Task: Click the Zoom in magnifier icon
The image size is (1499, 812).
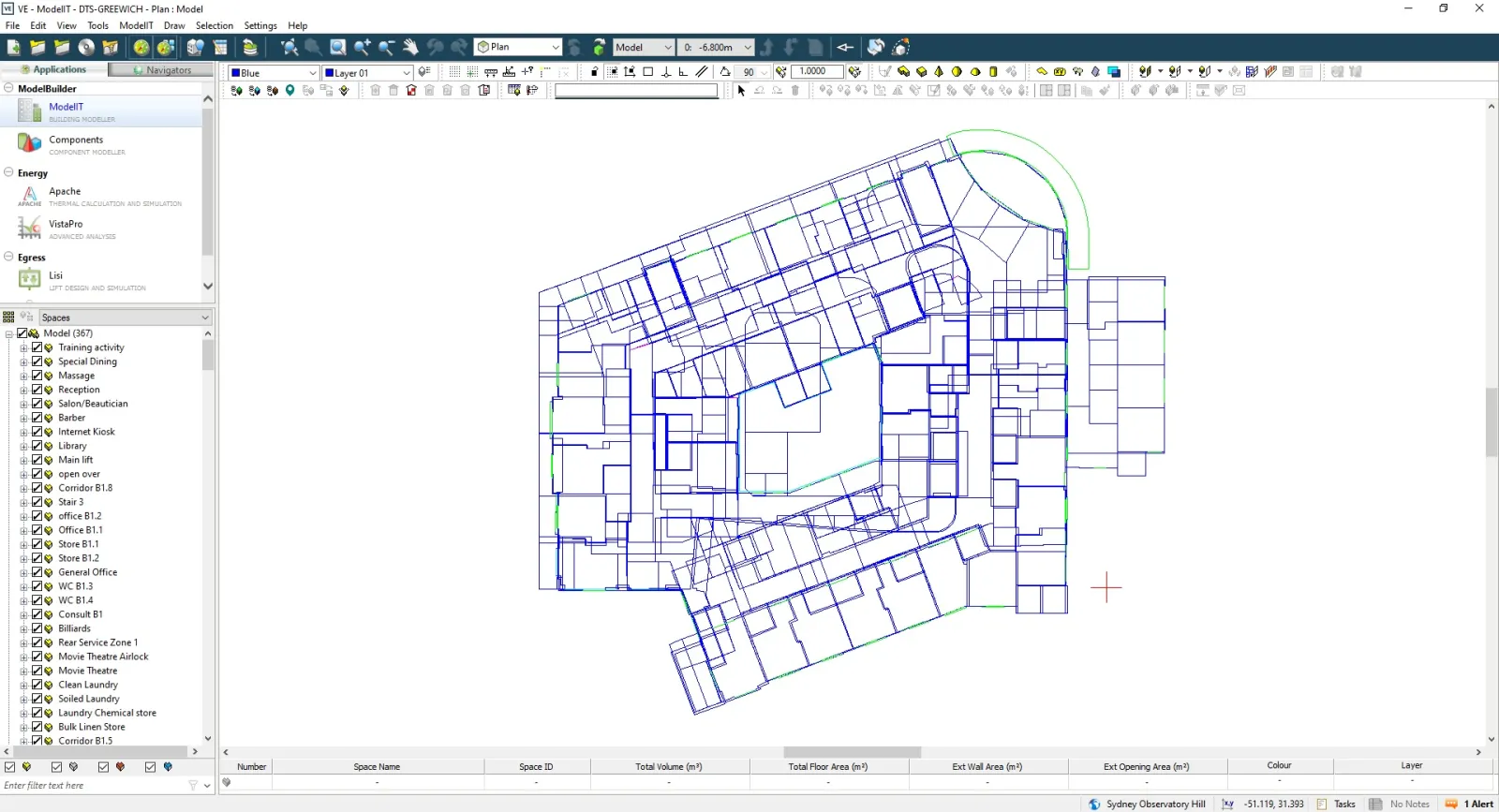Action: [362, 47]
